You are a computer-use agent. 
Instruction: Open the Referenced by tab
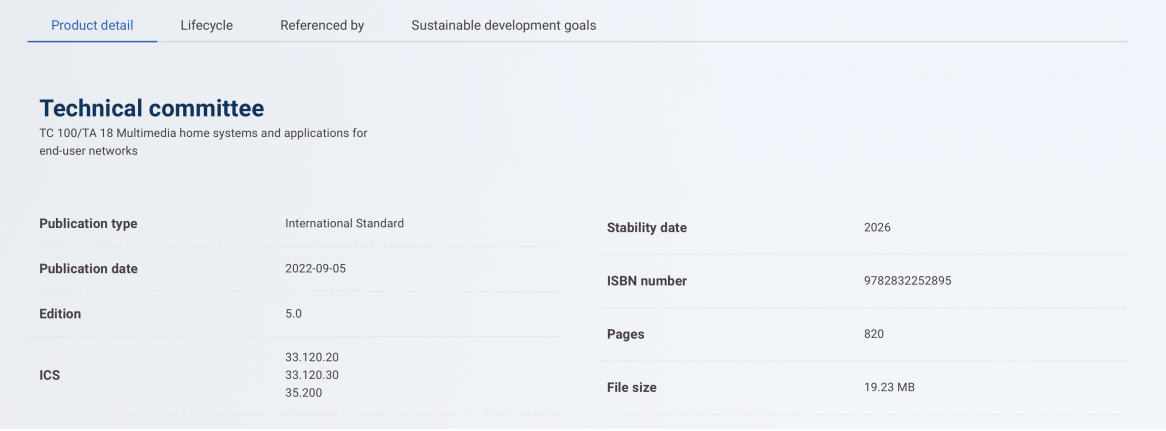coord(322,25)
